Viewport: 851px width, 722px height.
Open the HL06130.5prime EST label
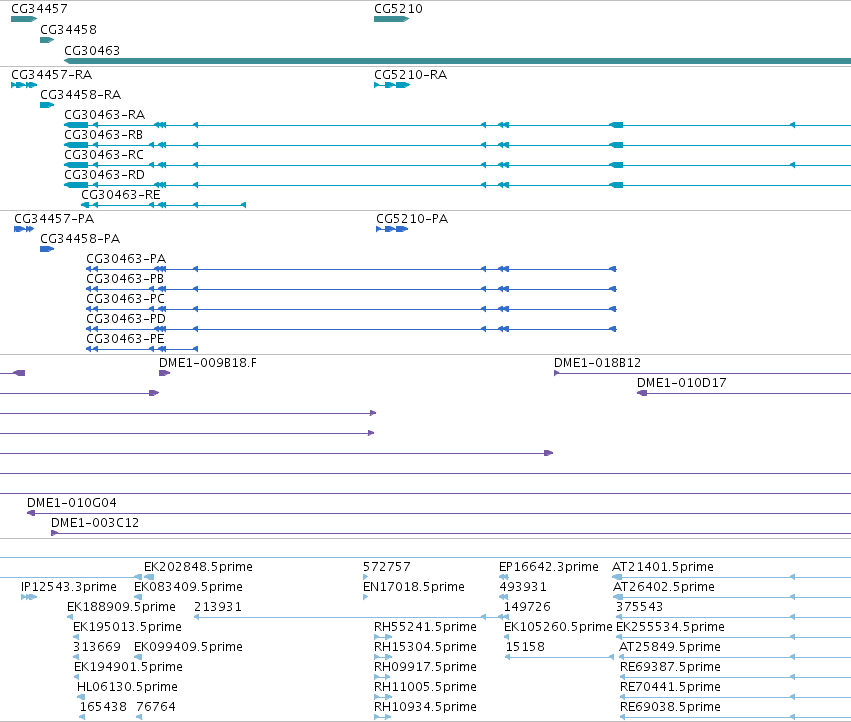click(x=128, y=687)
